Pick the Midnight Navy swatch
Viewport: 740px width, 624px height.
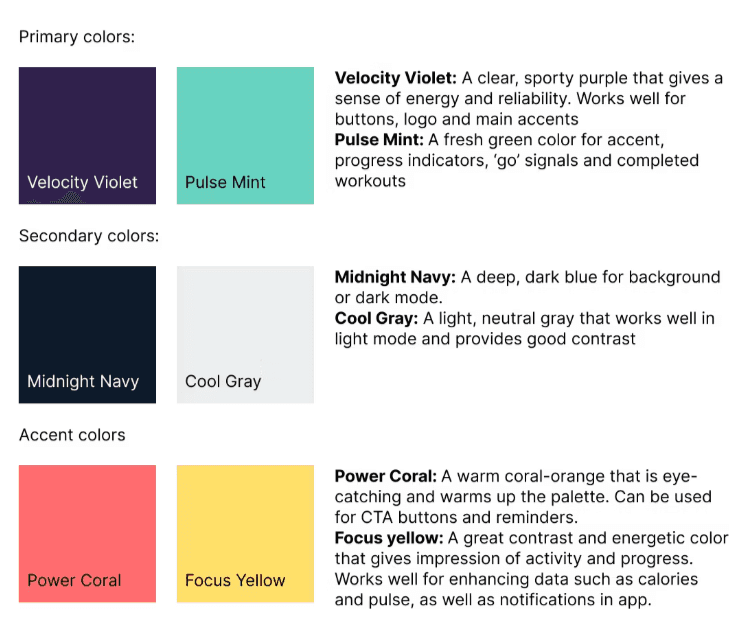coord(87,335)
